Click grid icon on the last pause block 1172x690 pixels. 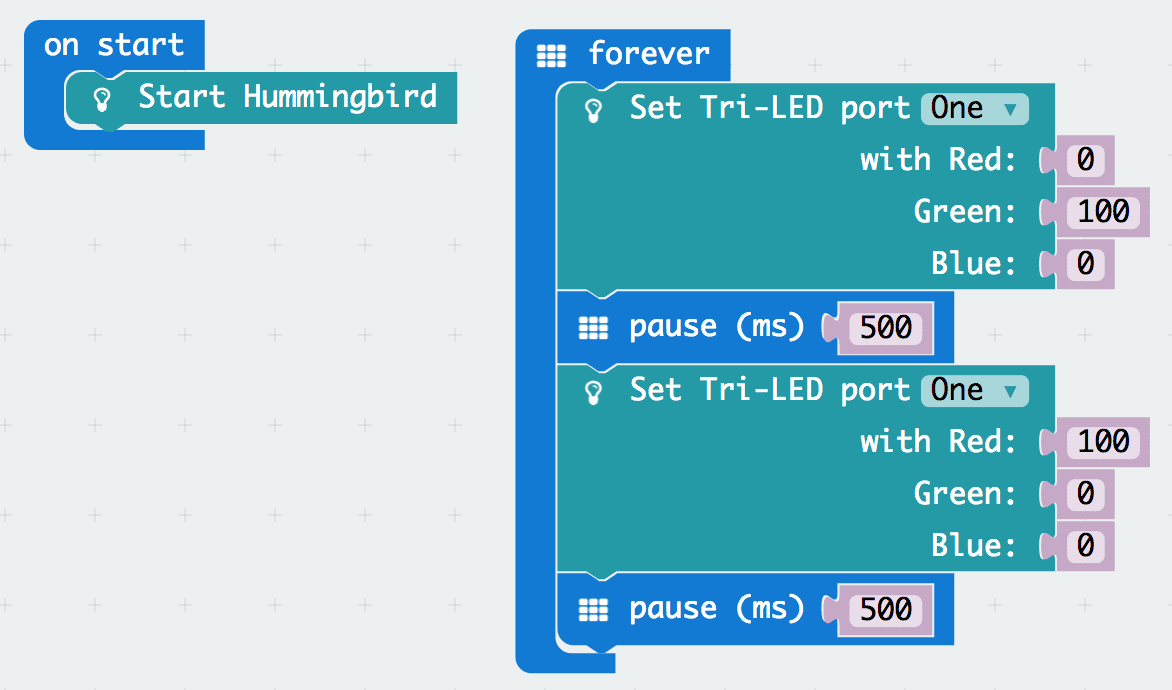click(593, 609)
